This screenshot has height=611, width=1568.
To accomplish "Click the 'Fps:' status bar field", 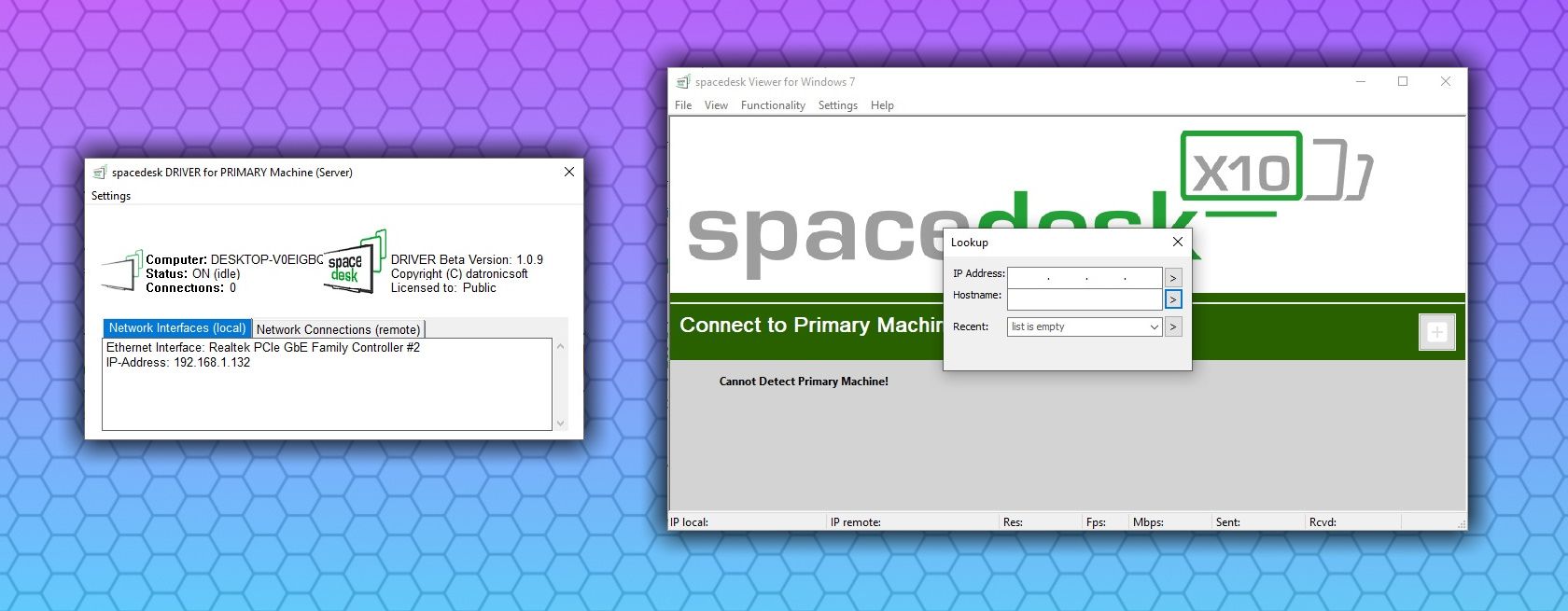I will [x=1105, y=522].
